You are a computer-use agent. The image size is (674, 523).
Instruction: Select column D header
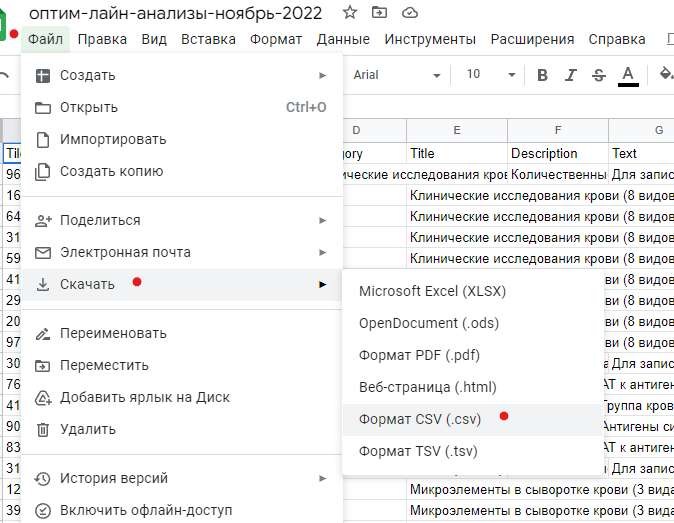click(x=374, y=130)
